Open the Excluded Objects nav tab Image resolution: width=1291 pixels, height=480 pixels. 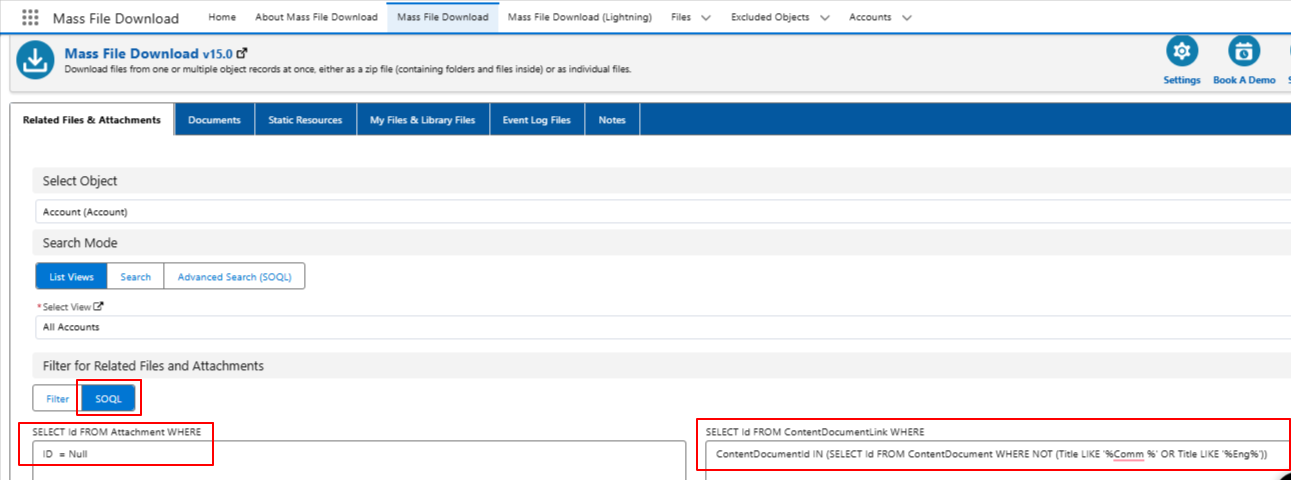pyautogui.click(x=771, y=17)
